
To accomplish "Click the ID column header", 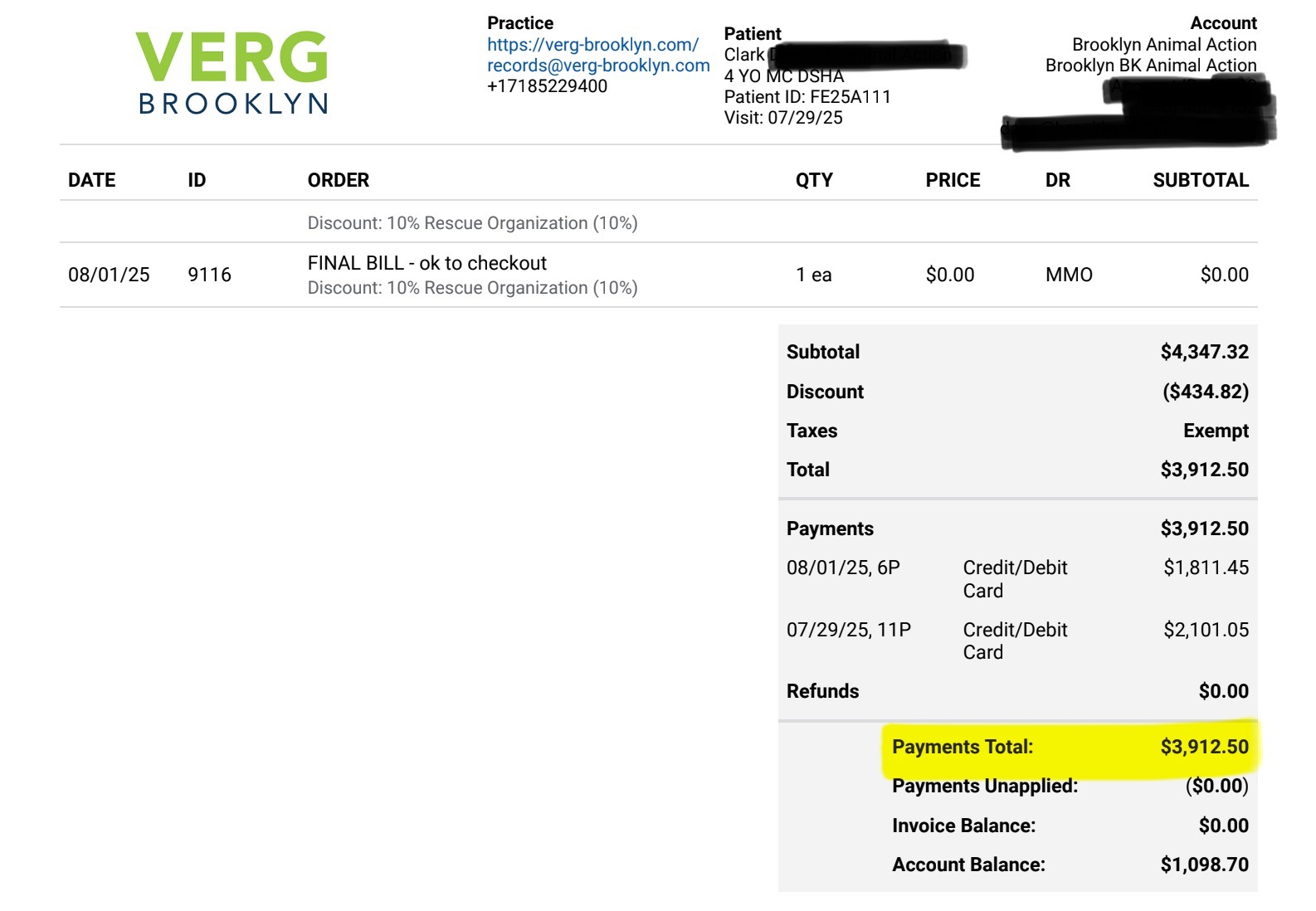I will tap(197, 180).
